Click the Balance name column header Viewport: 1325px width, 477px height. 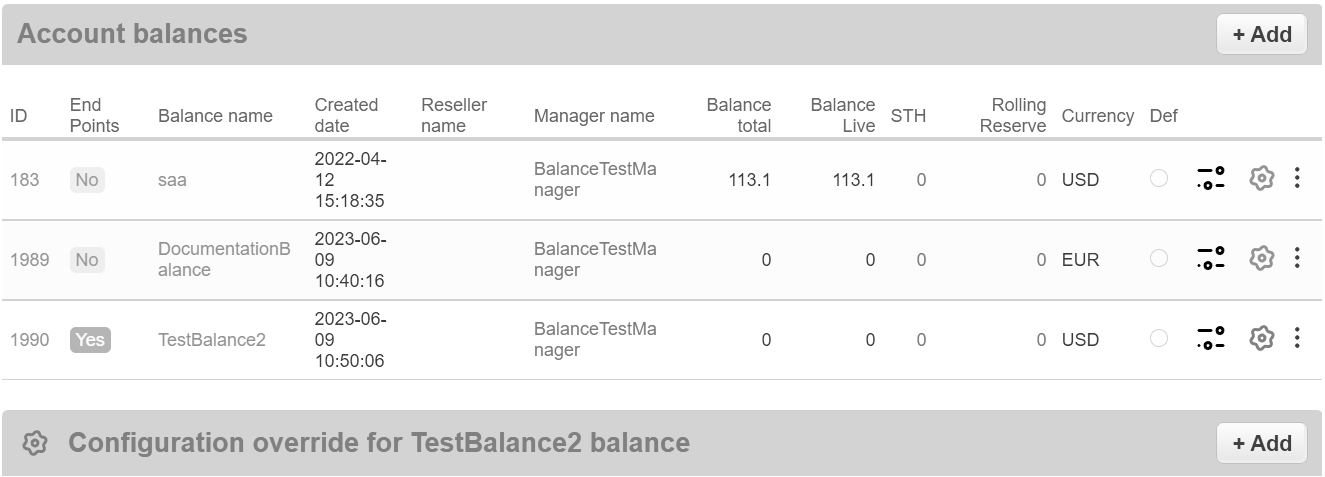pyautogui.click(x=215, y=116)
